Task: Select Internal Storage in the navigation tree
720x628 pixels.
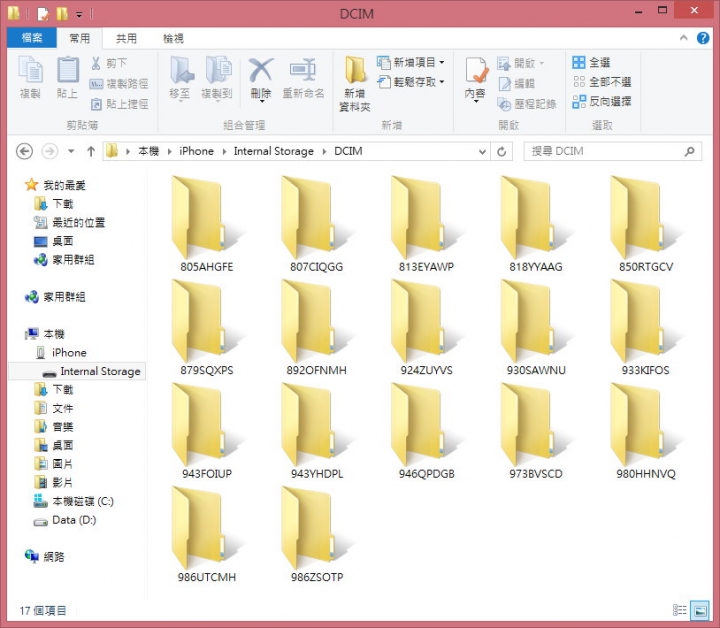Action: tap(77, 371)
